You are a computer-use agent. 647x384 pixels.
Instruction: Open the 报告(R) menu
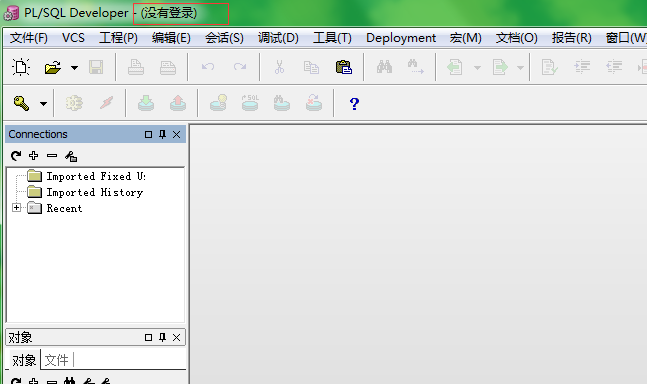click(572, 38)
